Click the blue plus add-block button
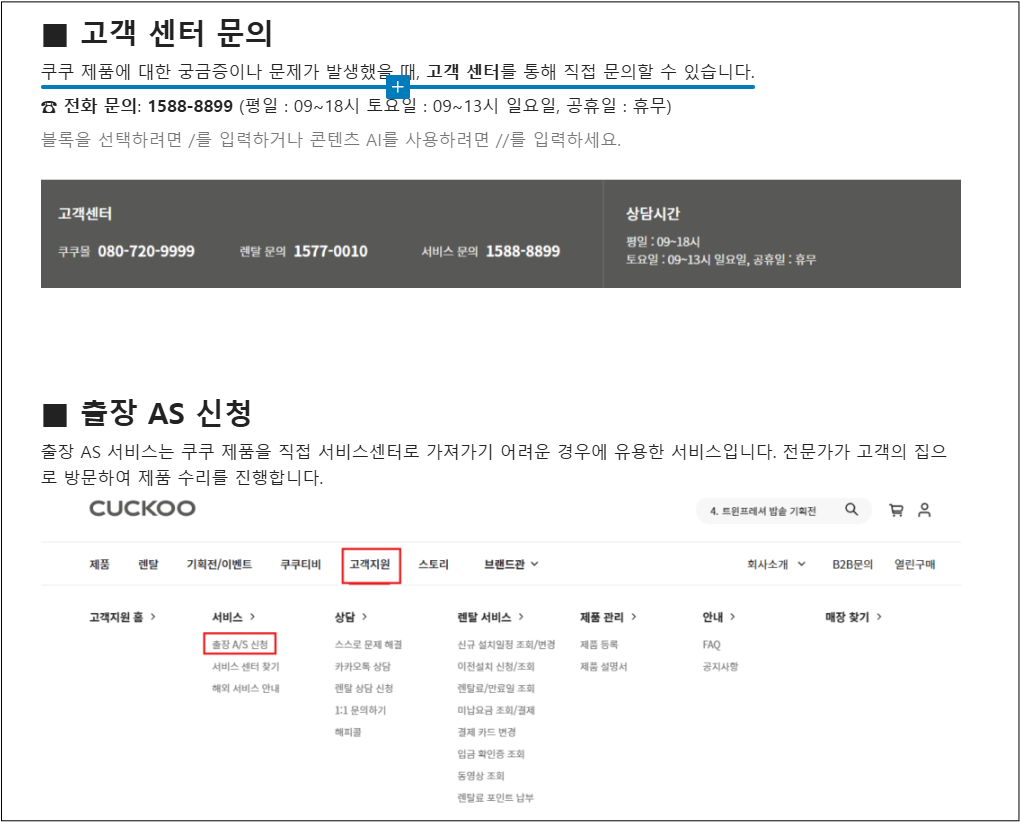The height and width of the screenshot is (822, 1020). 397,87
